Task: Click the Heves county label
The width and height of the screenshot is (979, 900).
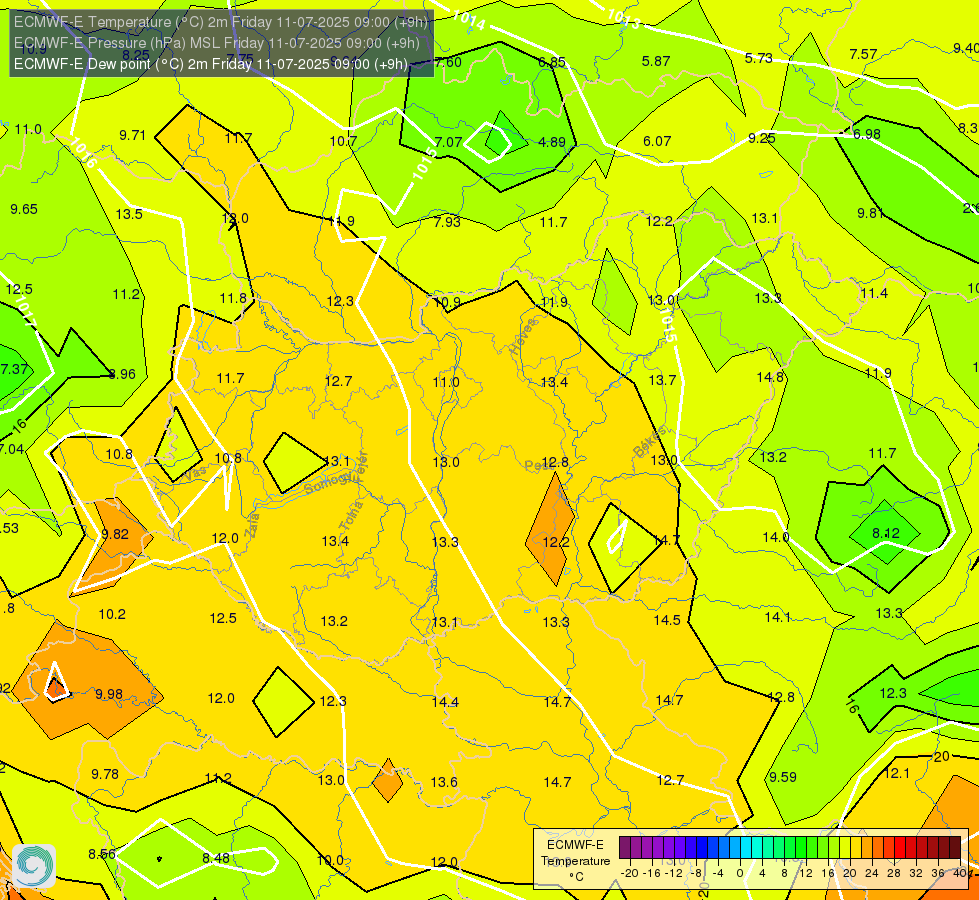Action: coord(523,337)
